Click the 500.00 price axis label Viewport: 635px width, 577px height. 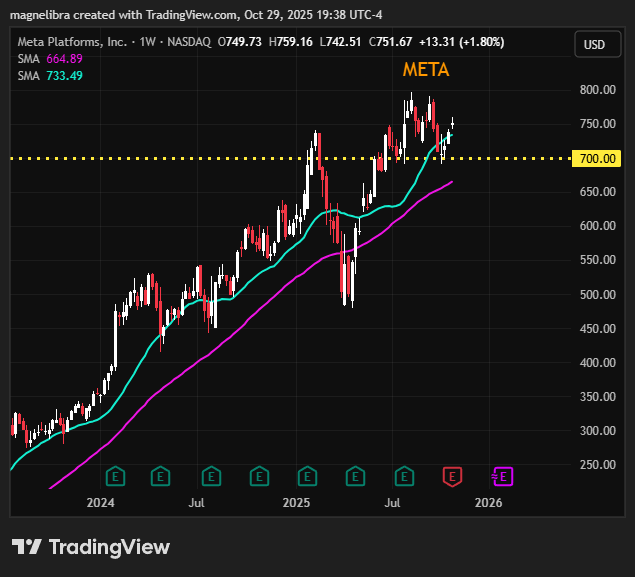(x=597, y=294)
